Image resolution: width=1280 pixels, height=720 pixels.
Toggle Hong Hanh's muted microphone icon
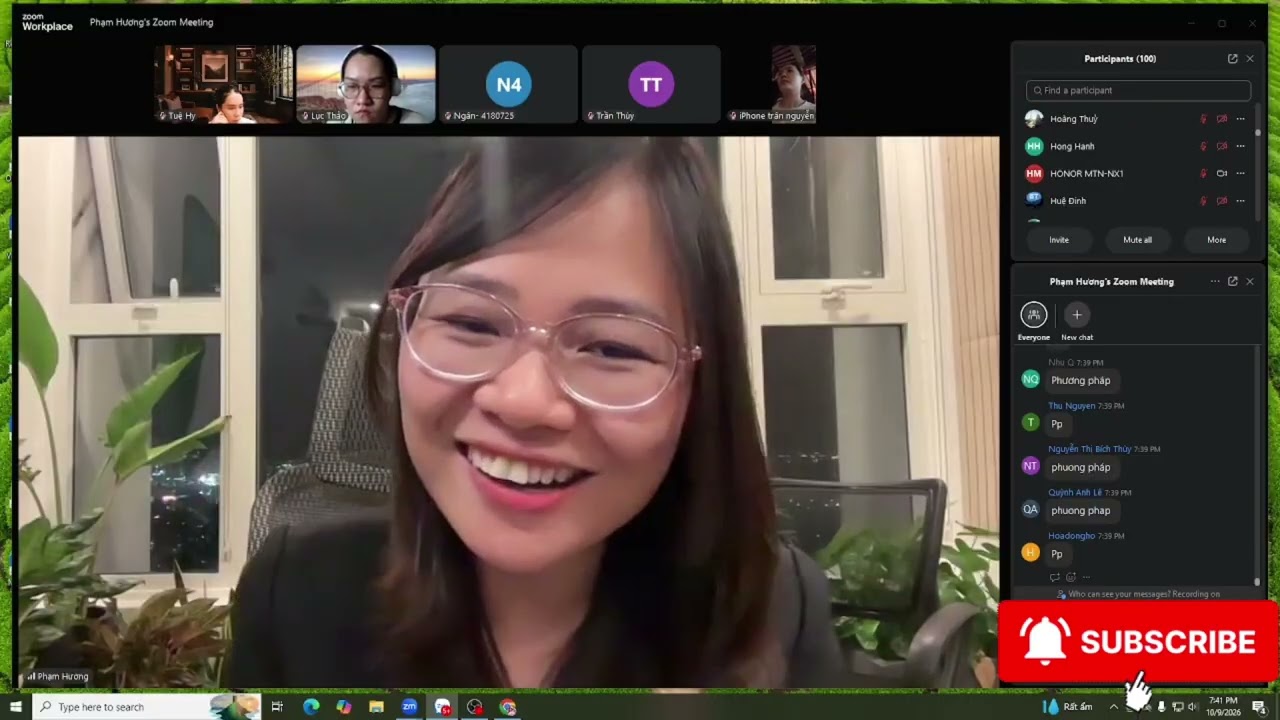[x=1204, y=146]
